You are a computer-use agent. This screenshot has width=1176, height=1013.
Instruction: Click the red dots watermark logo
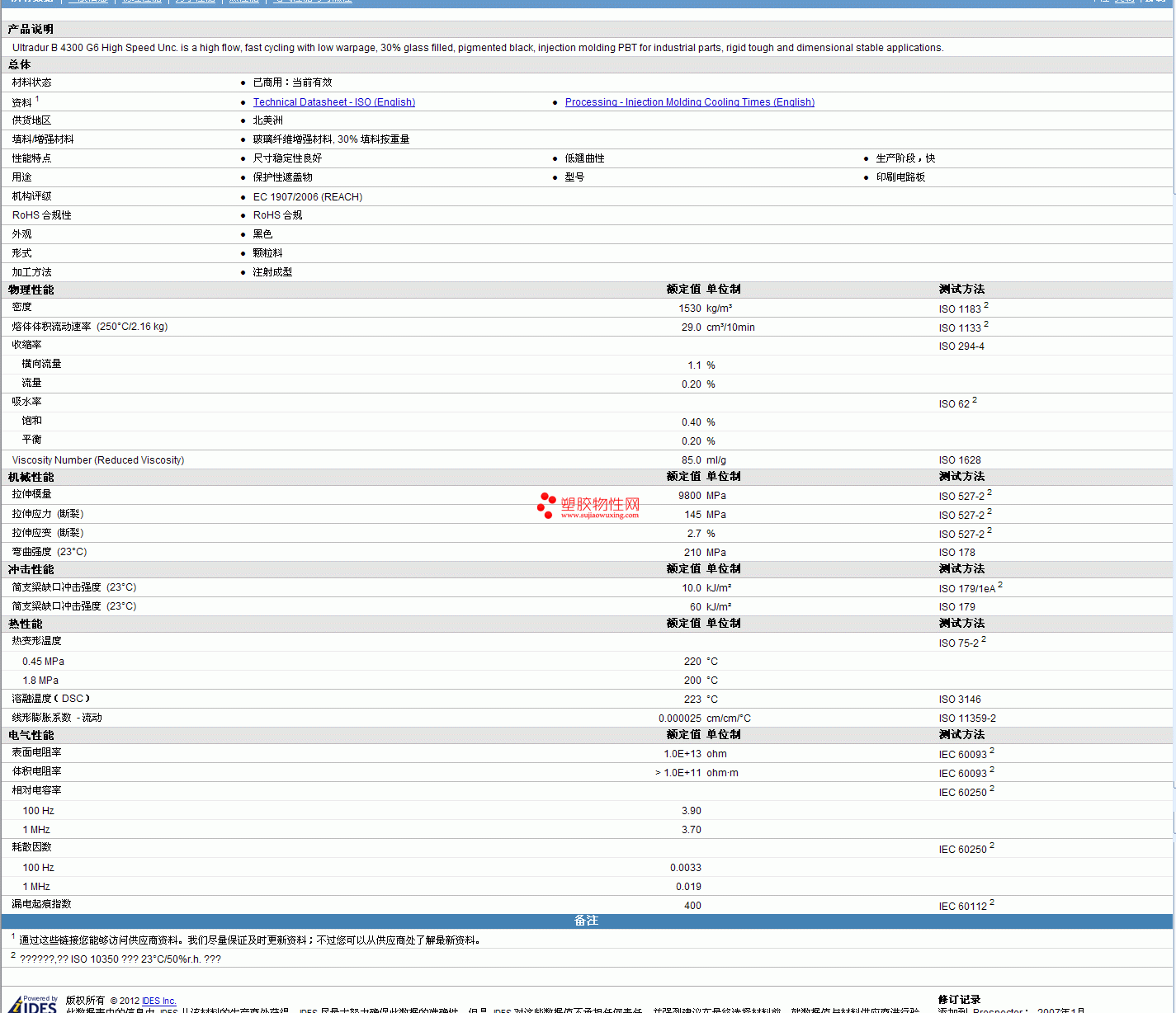(x=546, y=505)
